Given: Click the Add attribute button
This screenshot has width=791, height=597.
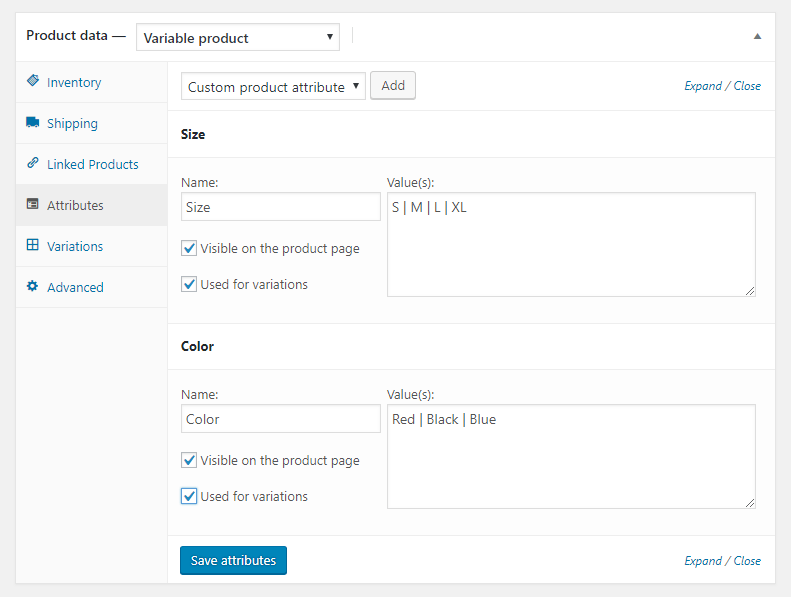Looking at the screenshot, I should point(393,86).
